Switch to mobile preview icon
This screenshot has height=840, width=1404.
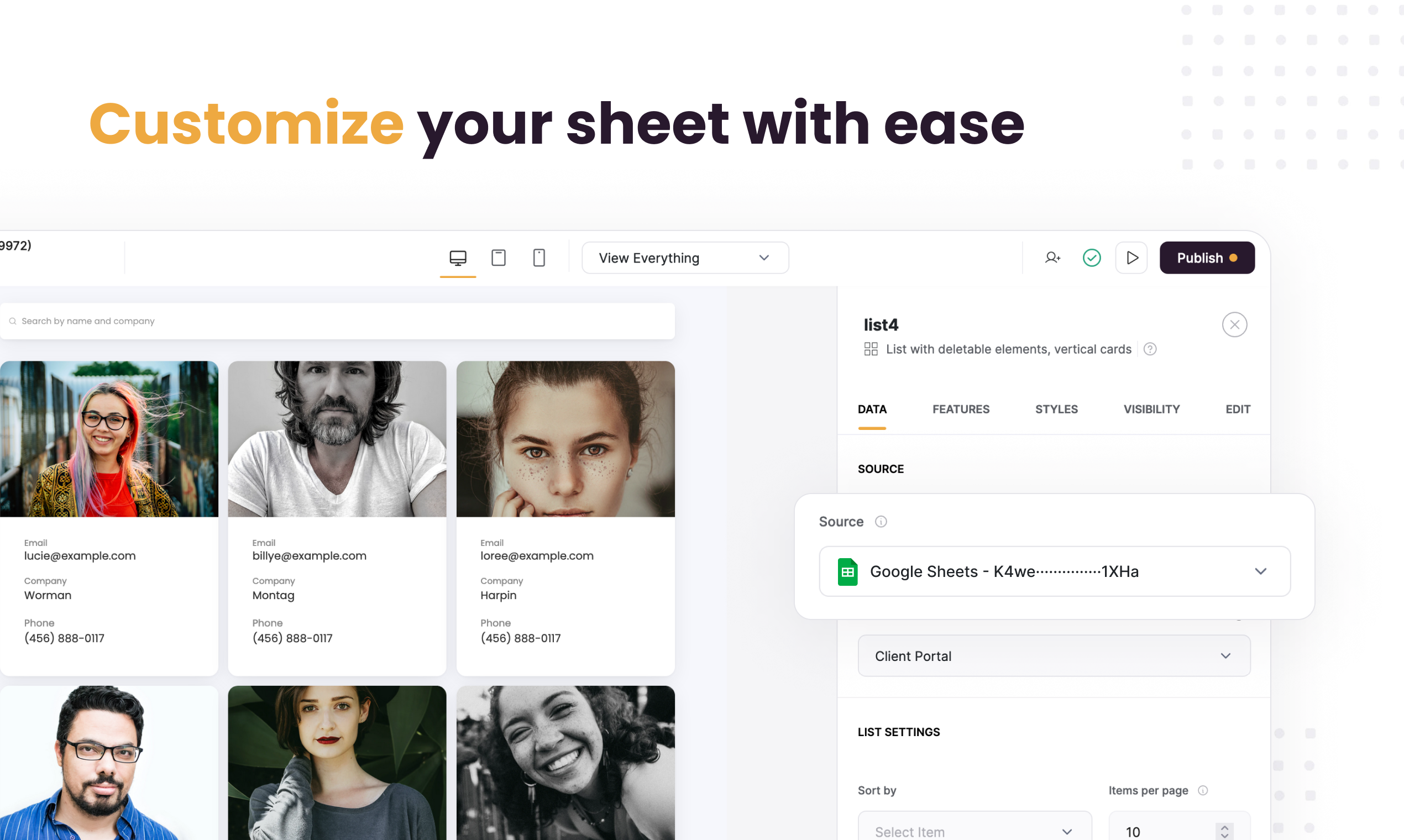[539, 258]
